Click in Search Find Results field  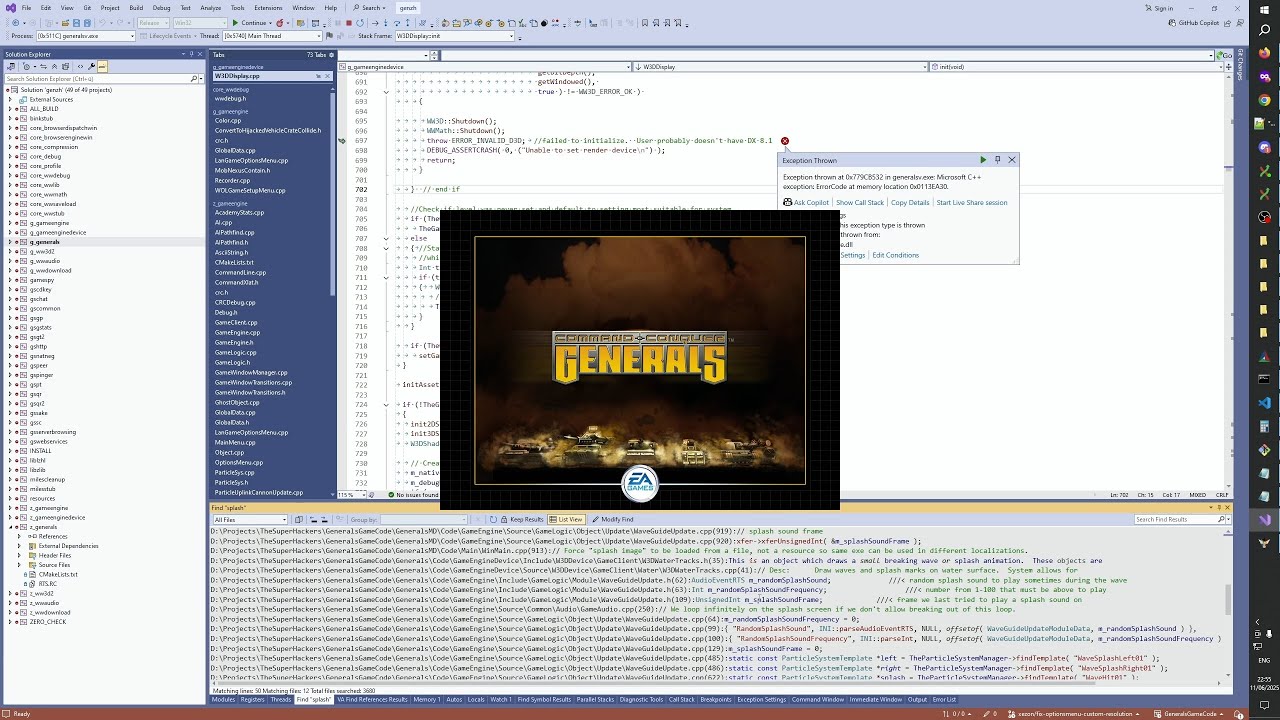tap(1176, 519)
